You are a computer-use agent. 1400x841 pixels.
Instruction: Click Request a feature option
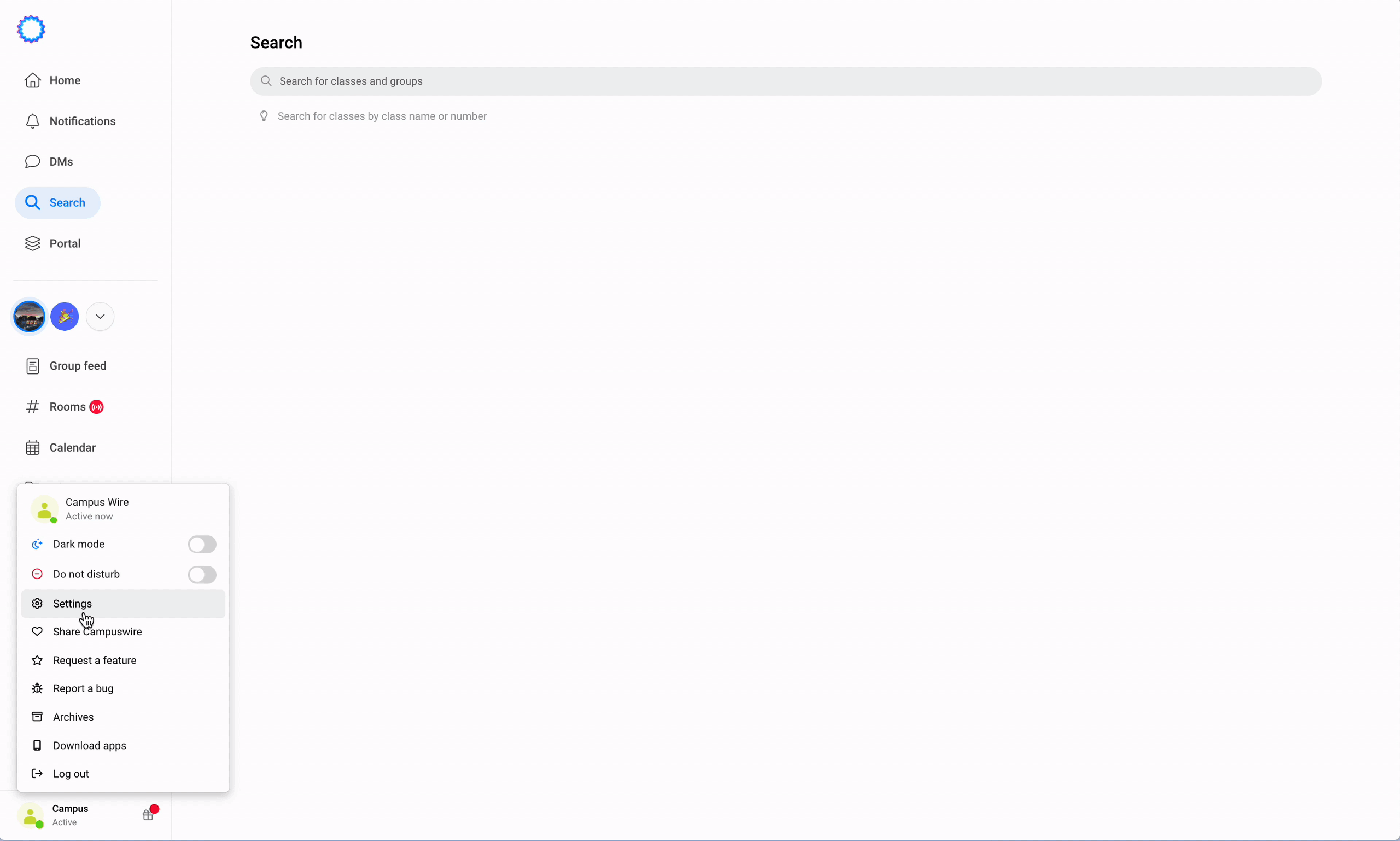pyautogui.click(x=94, y=660)
